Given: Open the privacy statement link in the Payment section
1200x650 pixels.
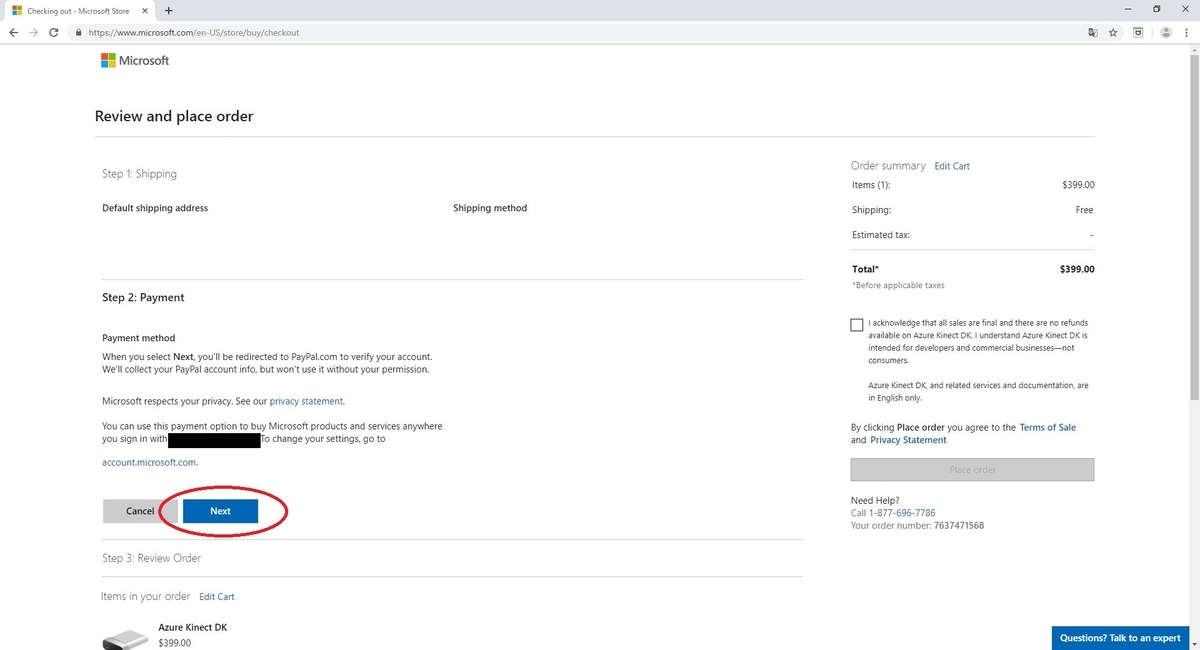Looking at the screenshot, I should coord(306,401).
